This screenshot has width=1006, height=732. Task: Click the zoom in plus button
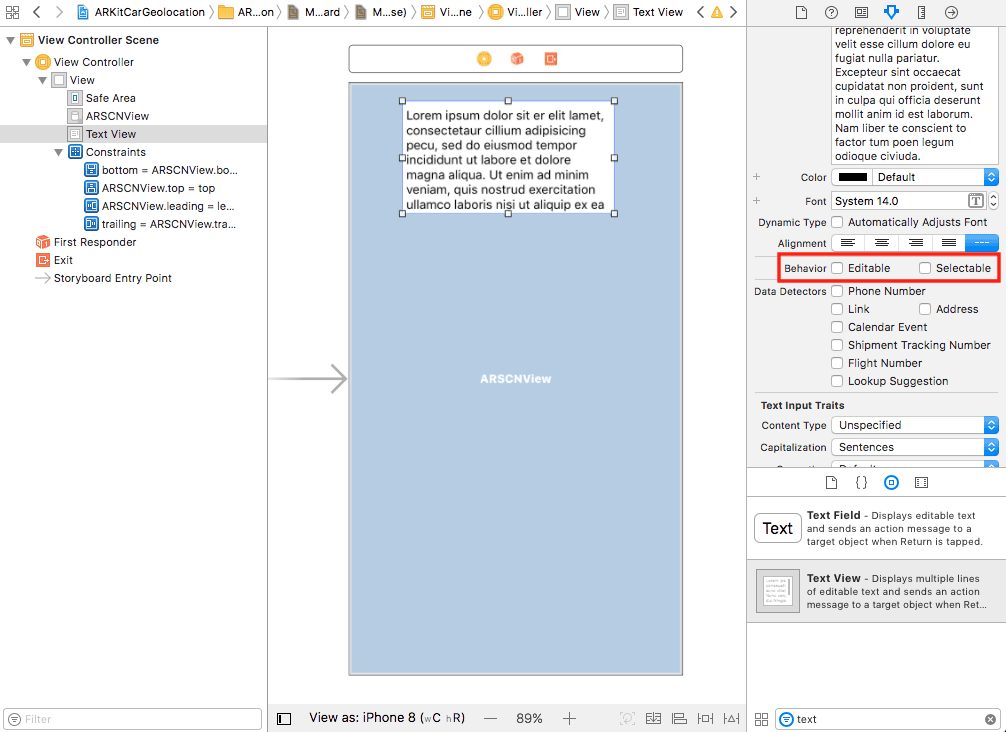click(x=569, y=718)
